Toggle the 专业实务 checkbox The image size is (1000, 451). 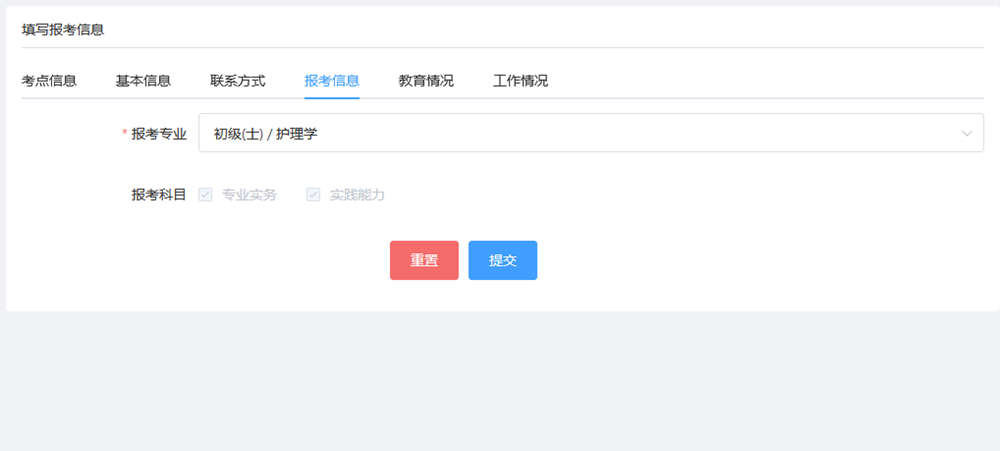(205, 195)
